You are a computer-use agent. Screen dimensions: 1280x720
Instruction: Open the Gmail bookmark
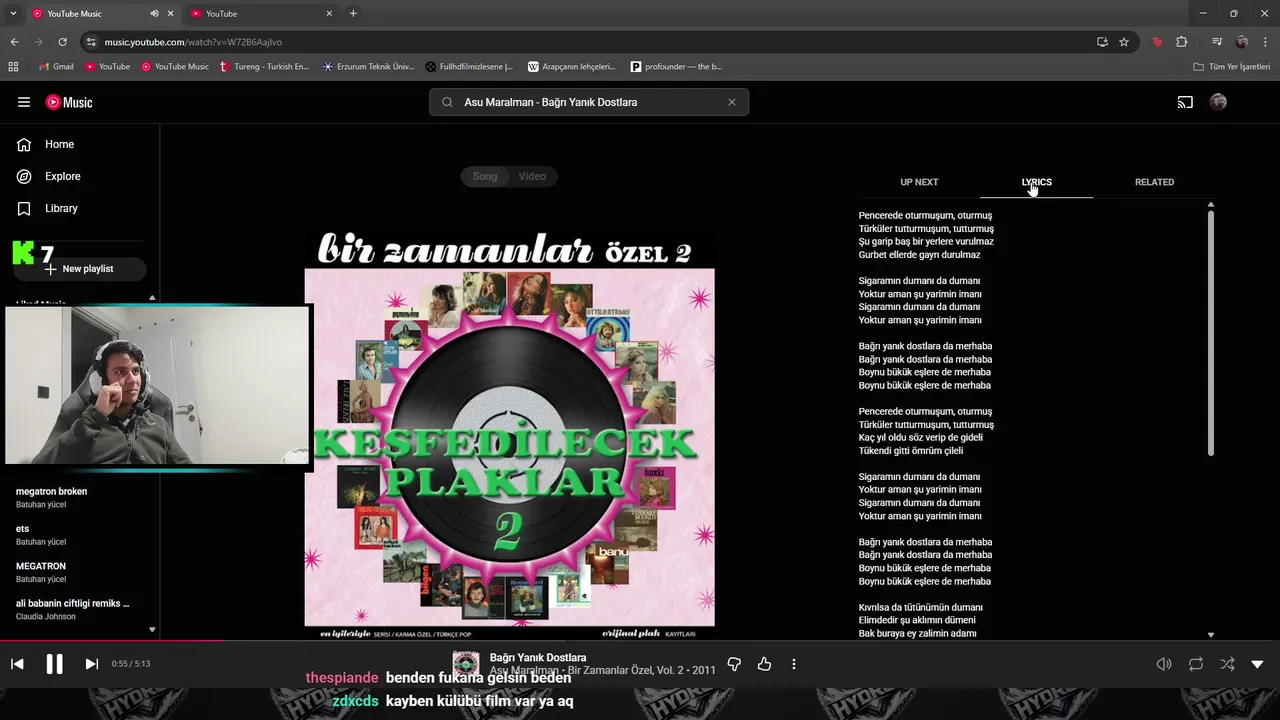click(x=56, y=67)
